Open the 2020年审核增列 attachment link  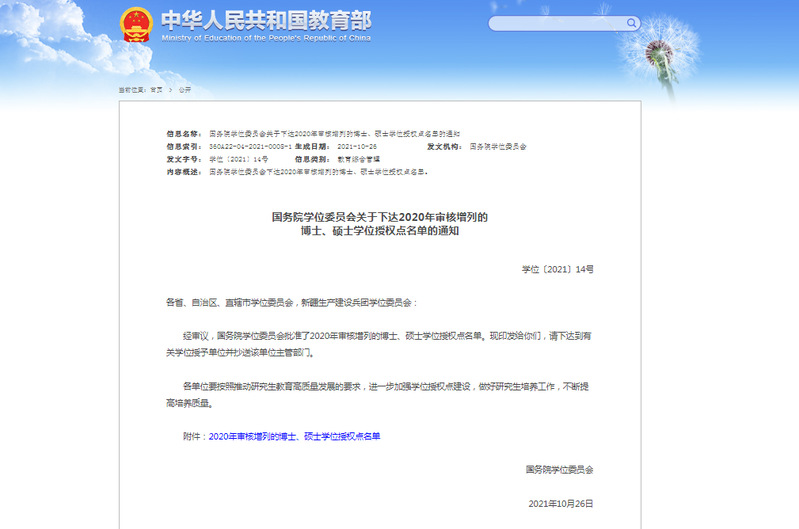click(294, 437)
